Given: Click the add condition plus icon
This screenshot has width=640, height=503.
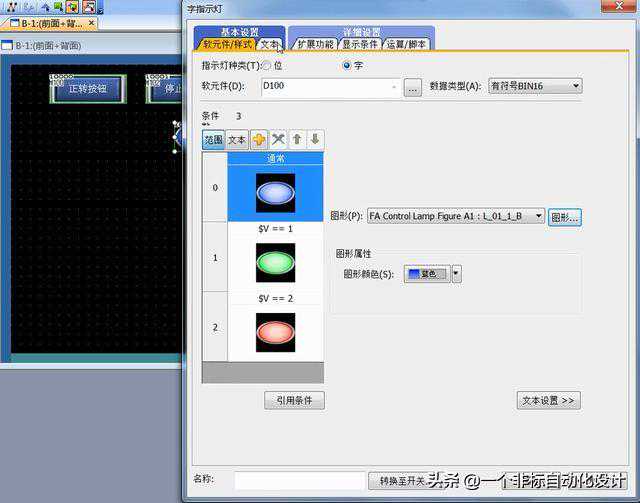Looking at the screenshot, I should tap(259, 140).
